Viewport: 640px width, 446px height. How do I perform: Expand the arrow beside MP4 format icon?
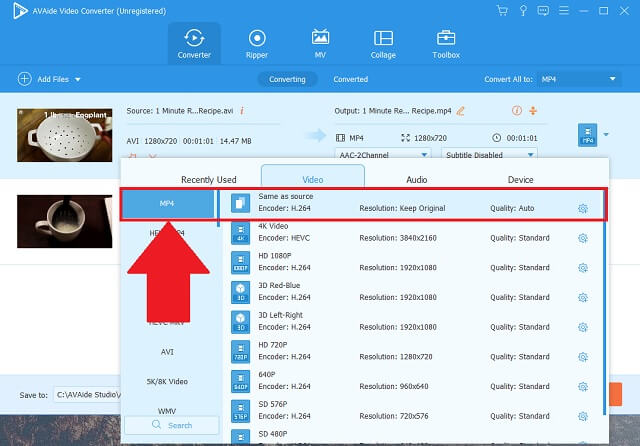606,135
